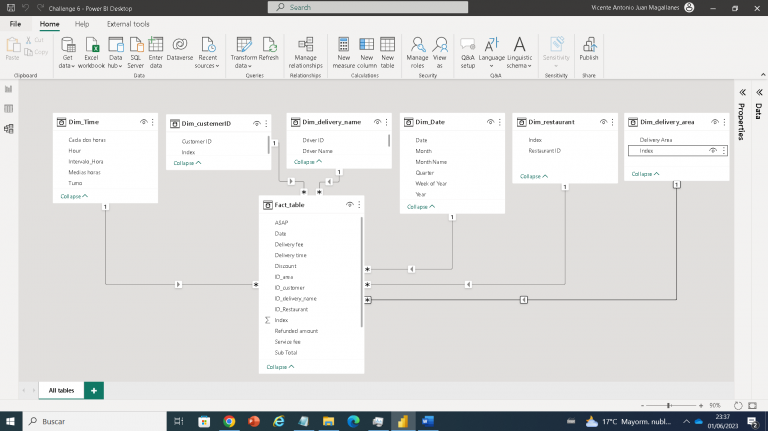Toggle visibility of Dim_Time table
Image resolution: width=768 pixels, height=431 pixels.
(143, 122)
